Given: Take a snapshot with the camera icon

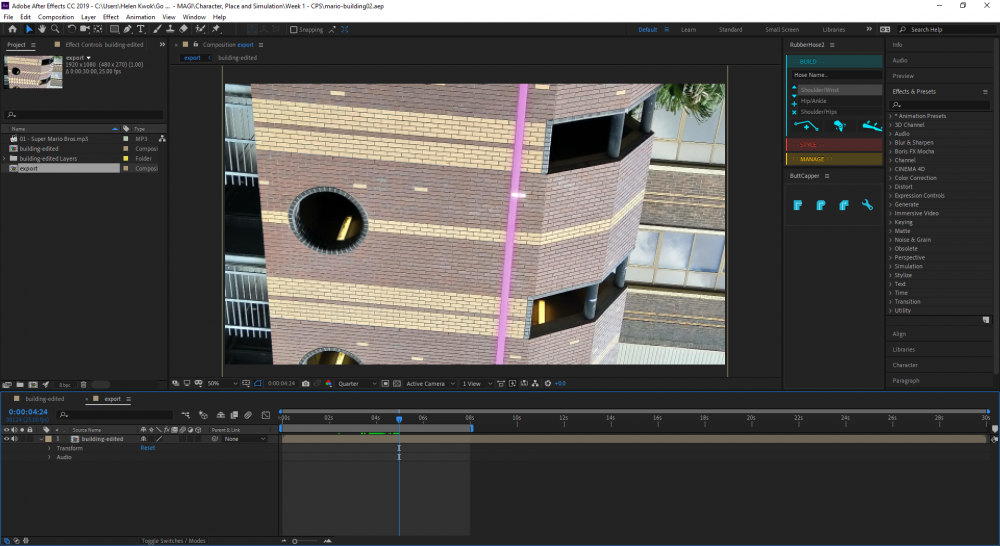Looking at the screenshot, I should coord(306,383).
